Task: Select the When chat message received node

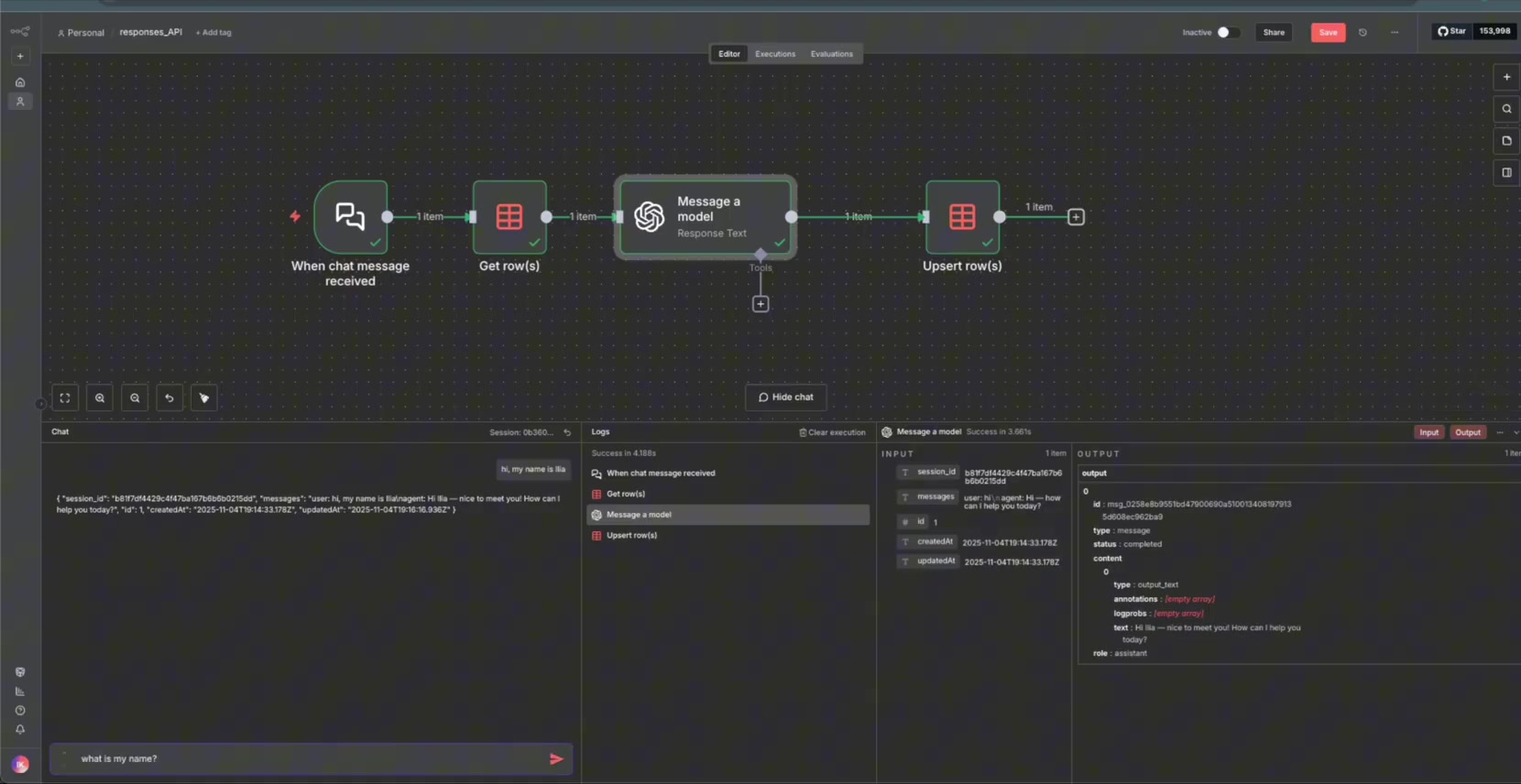Action: [351, 217]
